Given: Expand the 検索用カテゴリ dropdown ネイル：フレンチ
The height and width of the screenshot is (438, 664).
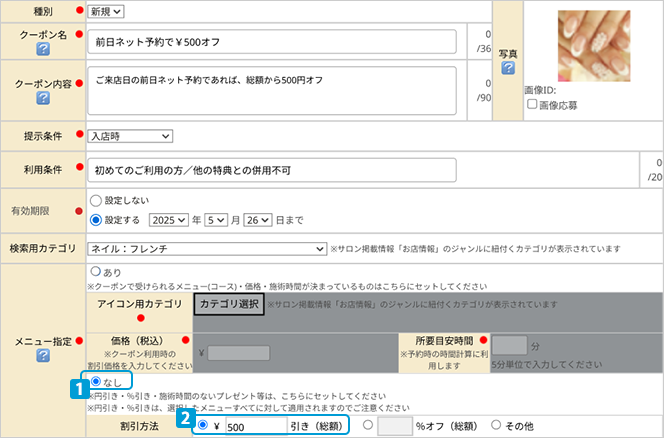Looking at the screenshot, I should click(x=200, y=248).
